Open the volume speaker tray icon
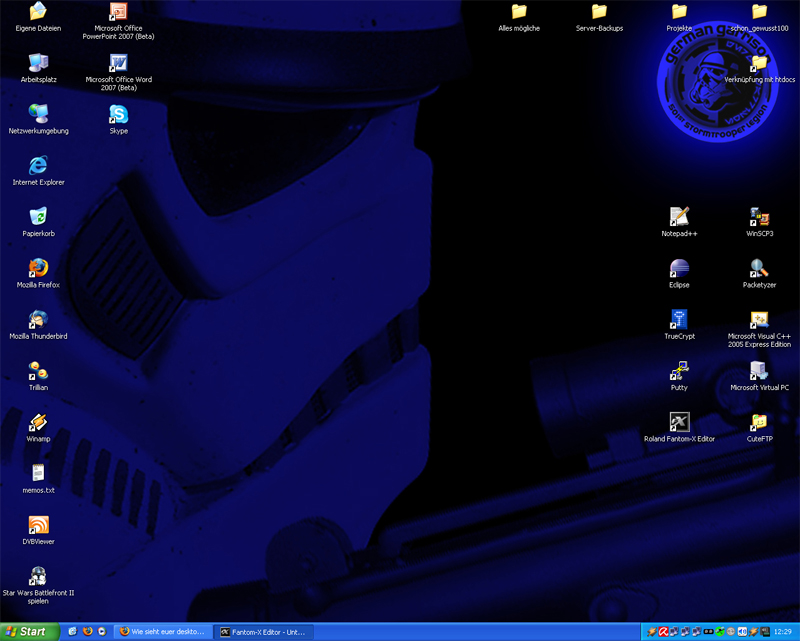The height and width of the screenshot is (641, 800). (x=742, y=632)
